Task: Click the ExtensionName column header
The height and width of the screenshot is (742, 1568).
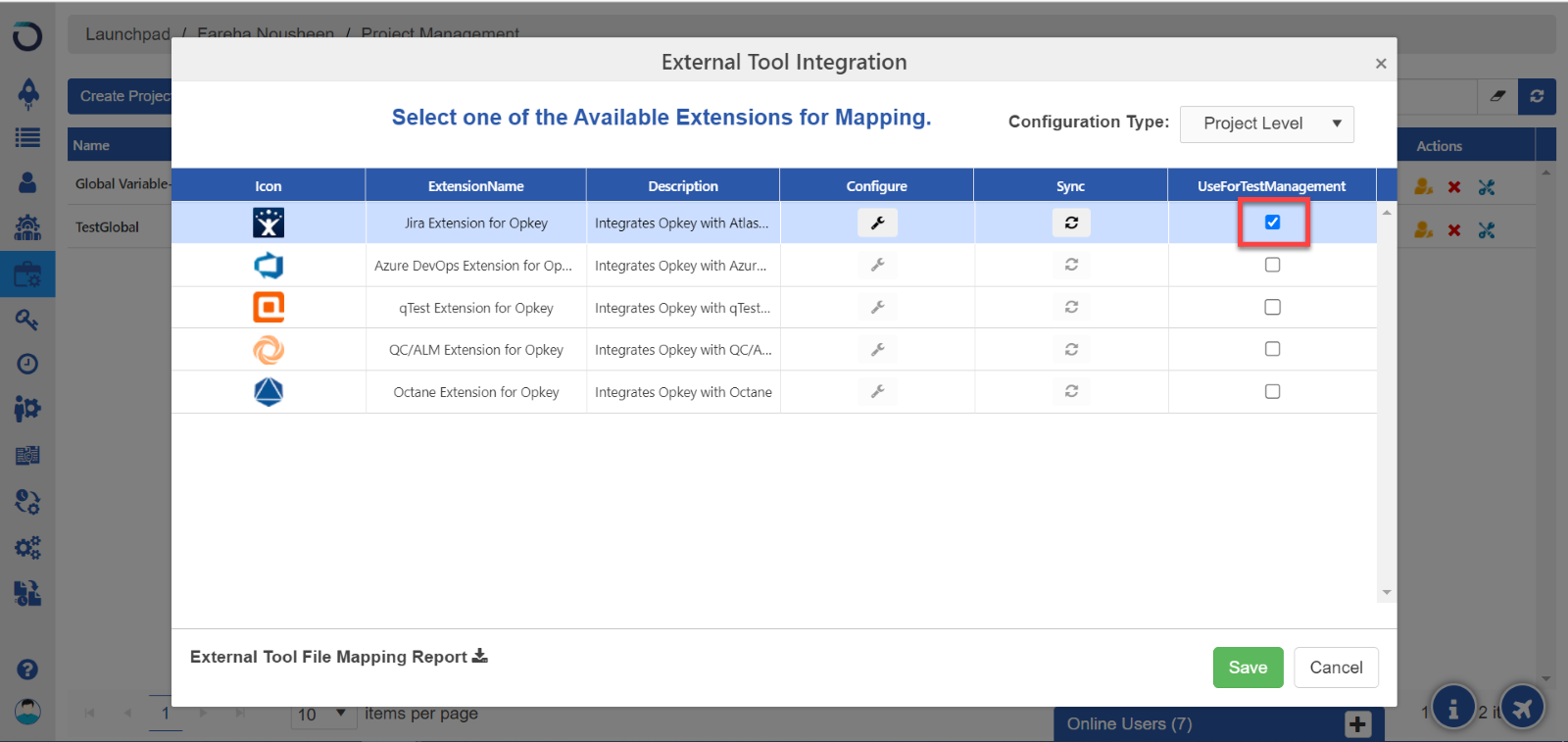Action: [x=475, y=186]
